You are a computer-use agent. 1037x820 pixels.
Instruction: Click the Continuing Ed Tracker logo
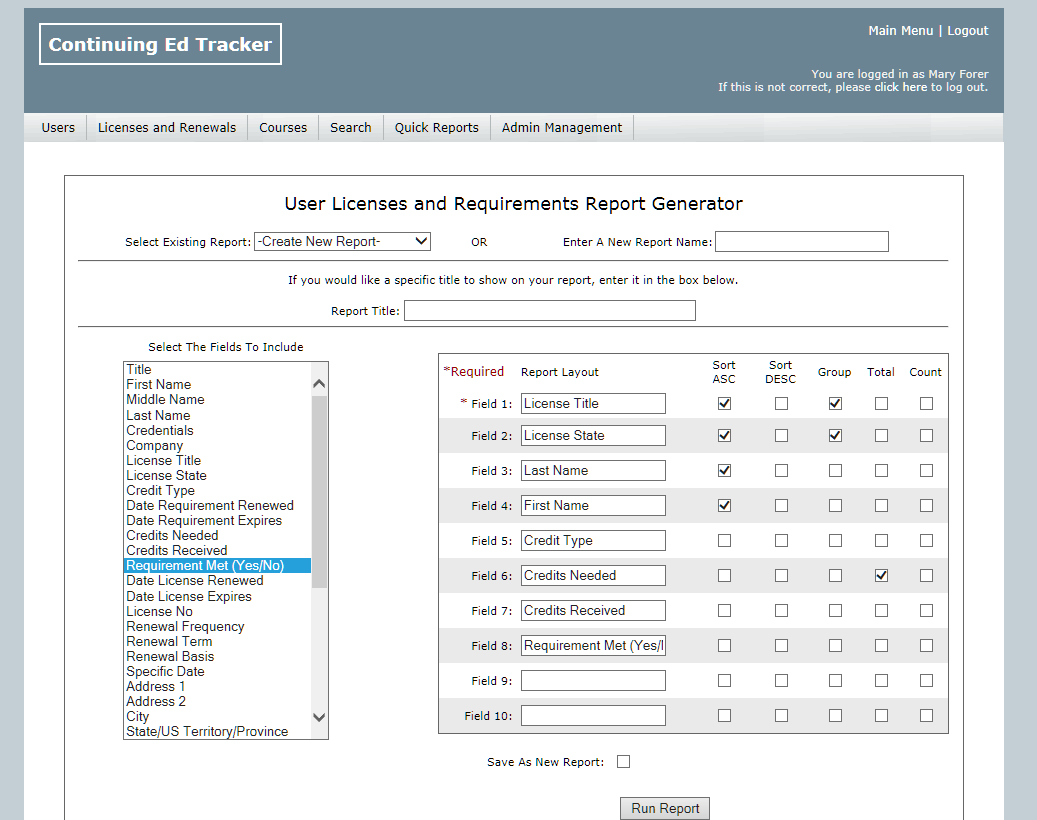point(160,45)
